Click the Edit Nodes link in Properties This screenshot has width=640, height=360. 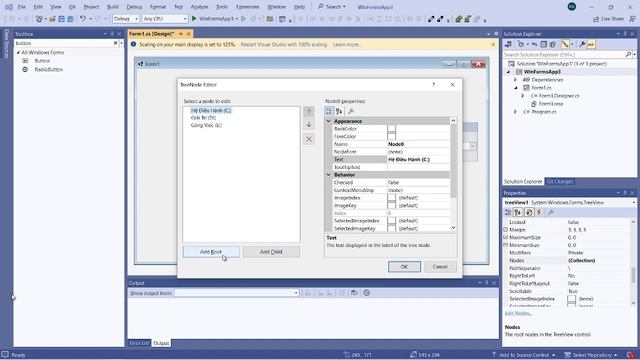coord(518,313)
